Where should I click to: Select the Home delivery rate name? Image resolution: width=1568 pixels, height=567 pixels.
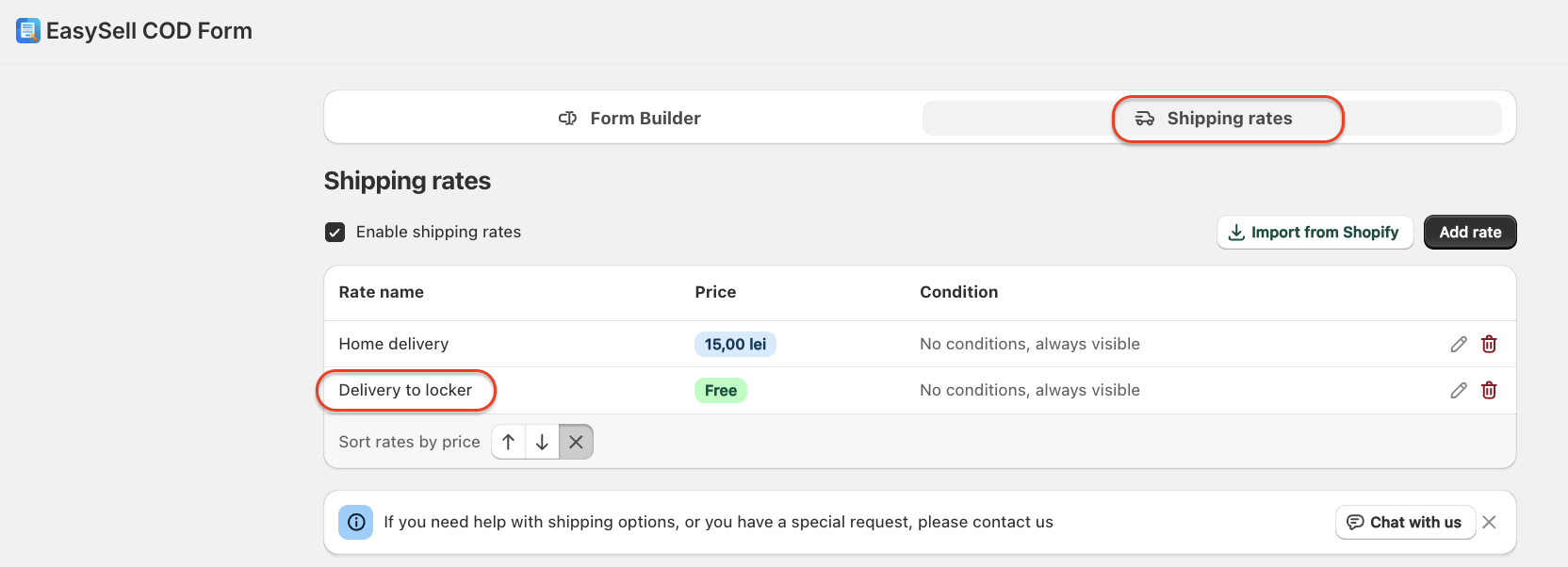coord(394,345)
